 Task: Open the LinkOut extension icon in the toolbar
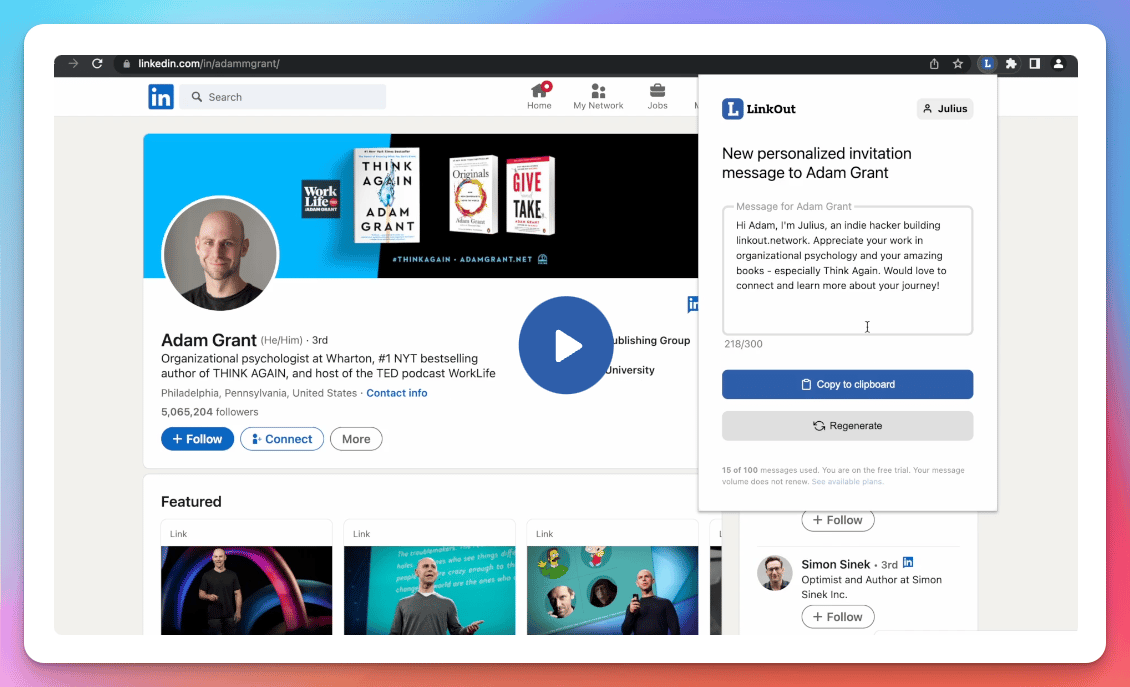click(x=987, y=63)
